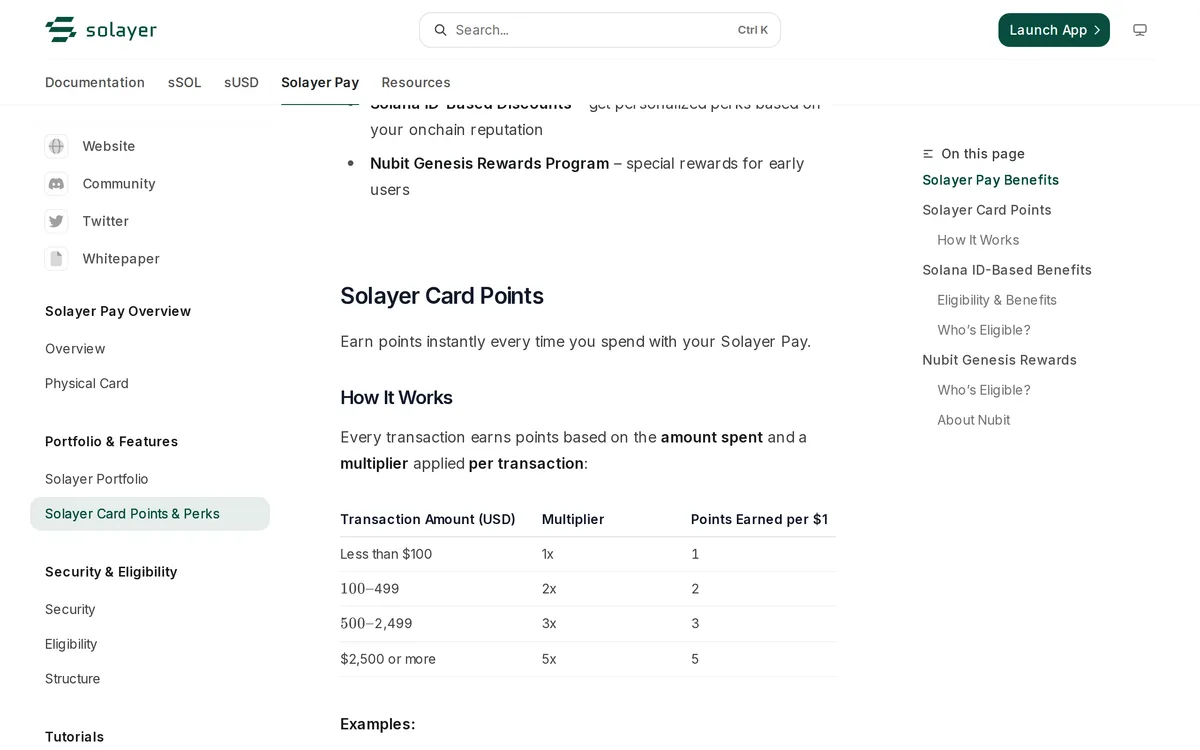Click the On this page list icon
This screenshot has height=750, width=1200.
point(928,154)
